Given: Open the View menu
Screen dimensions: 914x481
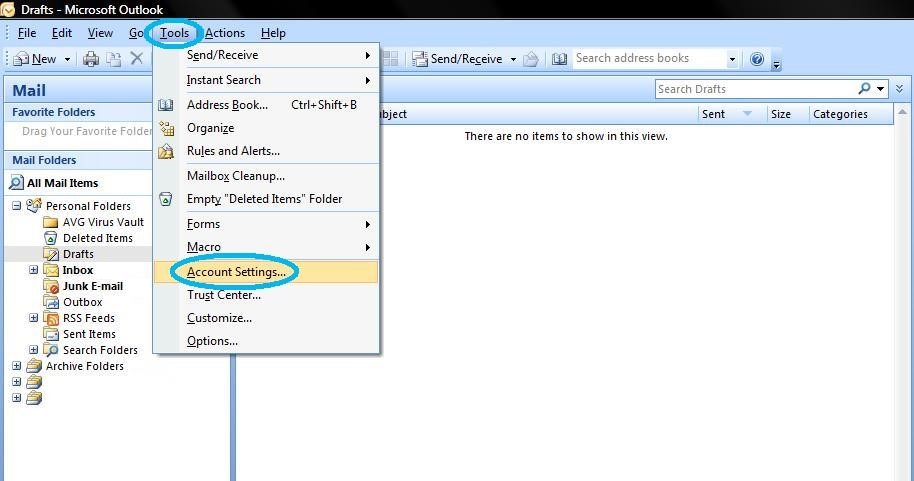Looking at the screenshot, I should pos(100,33).
